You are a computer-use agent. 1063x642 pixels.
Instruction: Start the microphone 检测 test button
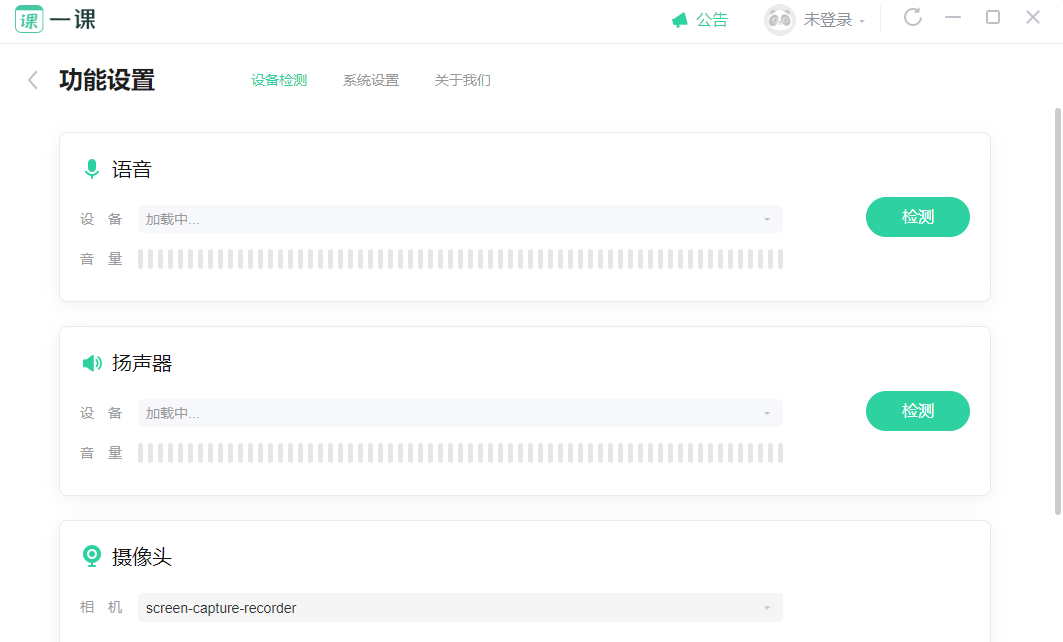point(917,217)
